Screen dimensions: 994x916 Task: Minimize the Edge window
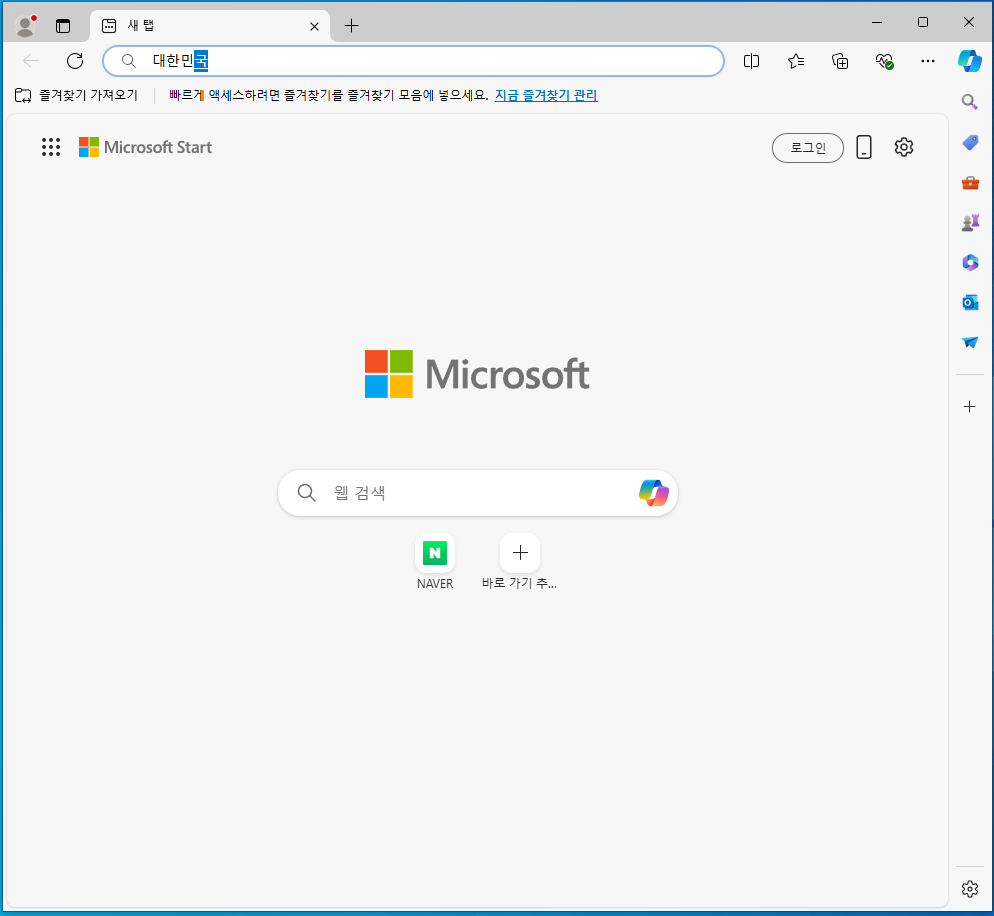click(x=877, y=22)
